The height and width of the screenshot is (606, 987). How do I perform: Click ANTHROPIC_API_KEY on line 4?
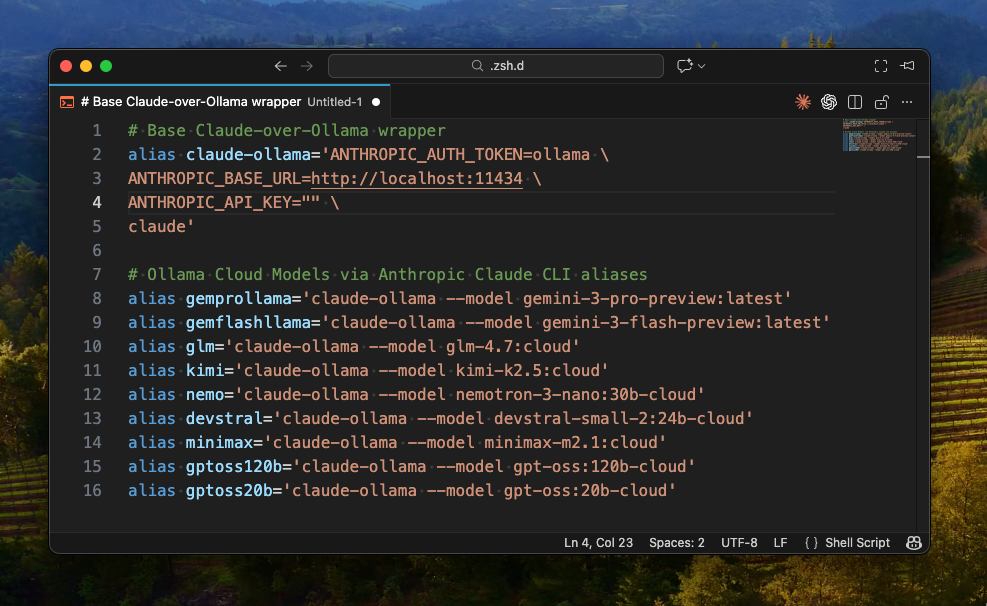[210, 203]
